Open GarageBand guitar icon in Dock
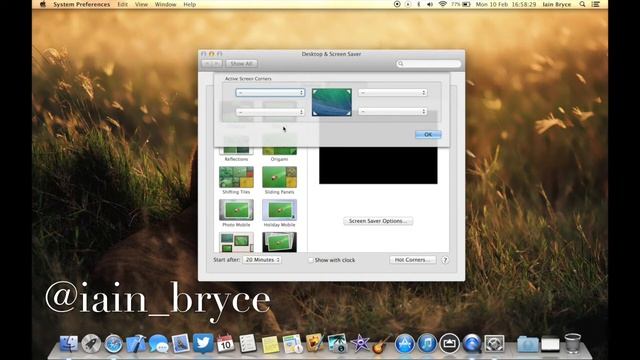The height and width of the screenshot is (360, 640). pos(382,344)
